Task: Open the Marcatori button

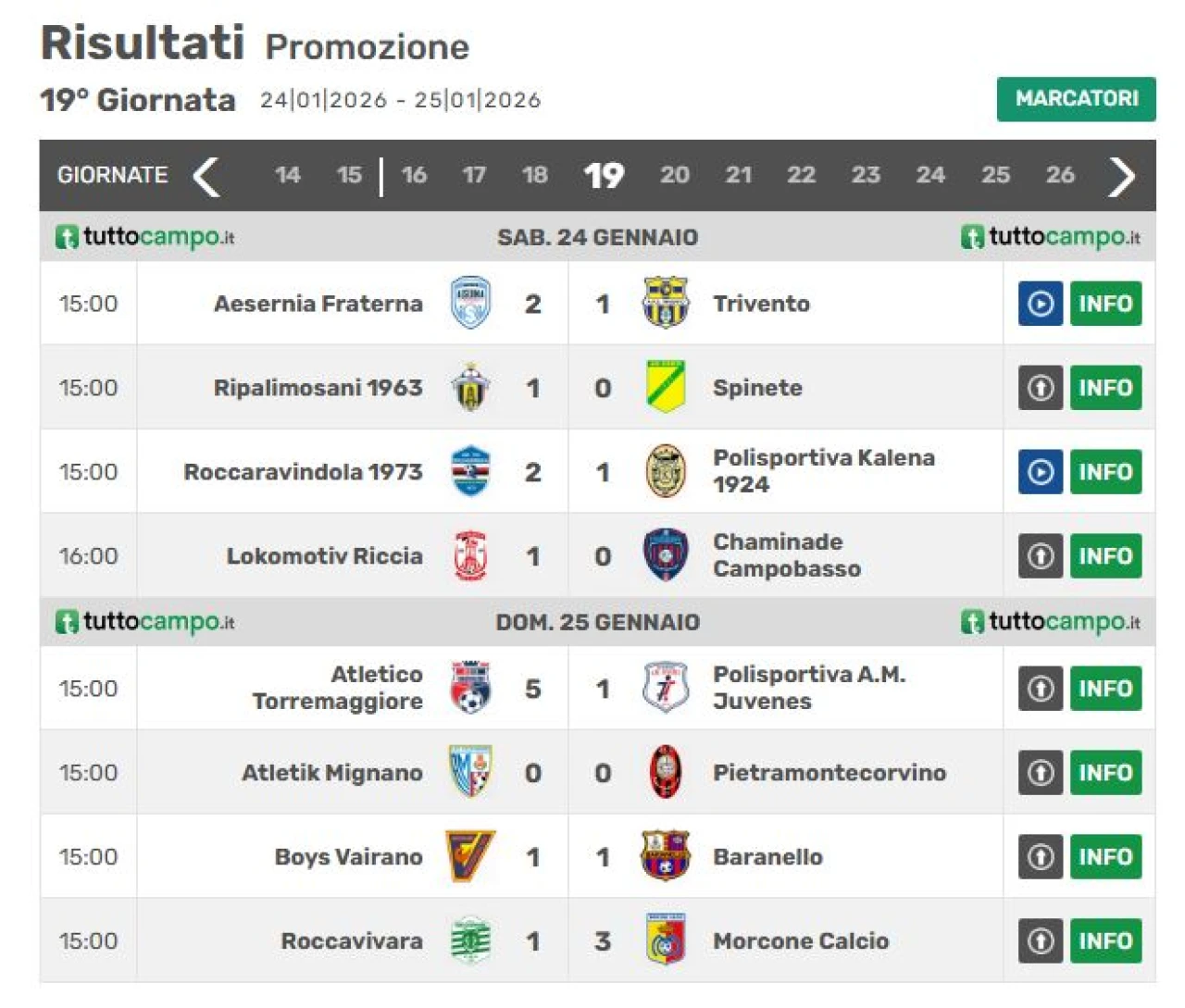Action: point(1076,99)
